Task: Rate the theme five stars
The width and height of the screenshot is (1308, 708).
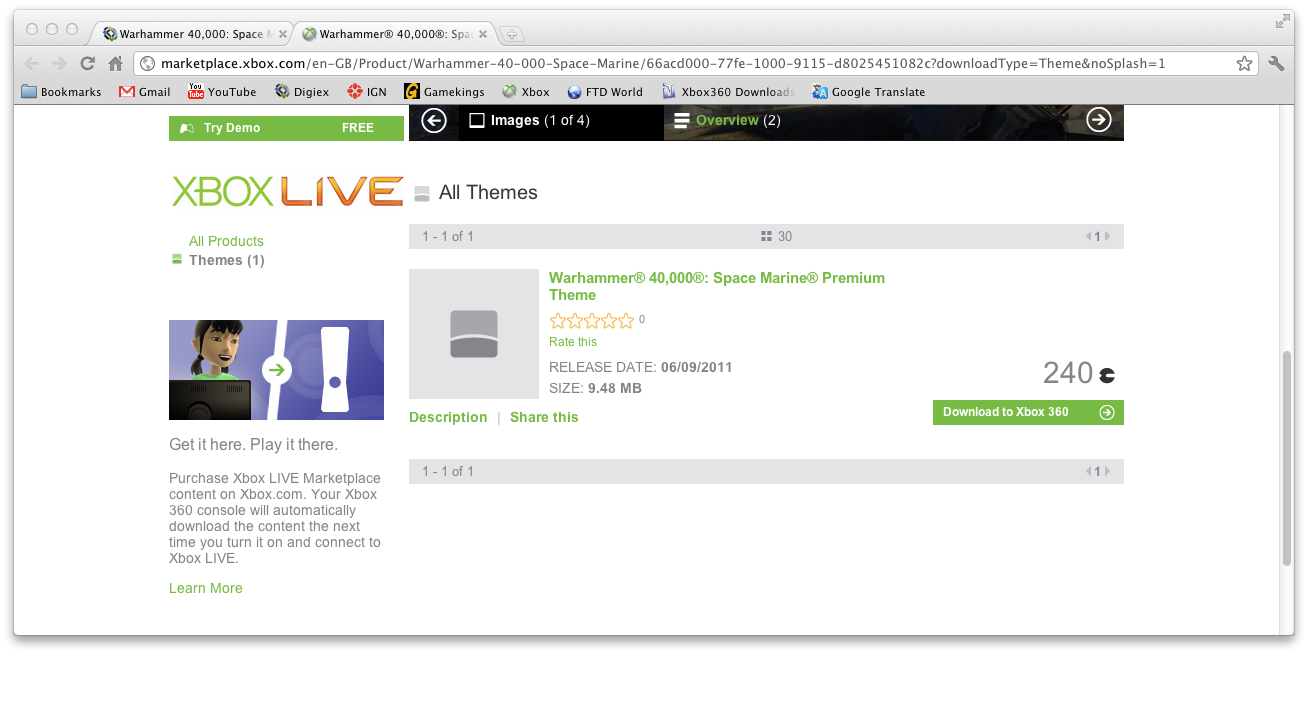Action: coord(626,321)
